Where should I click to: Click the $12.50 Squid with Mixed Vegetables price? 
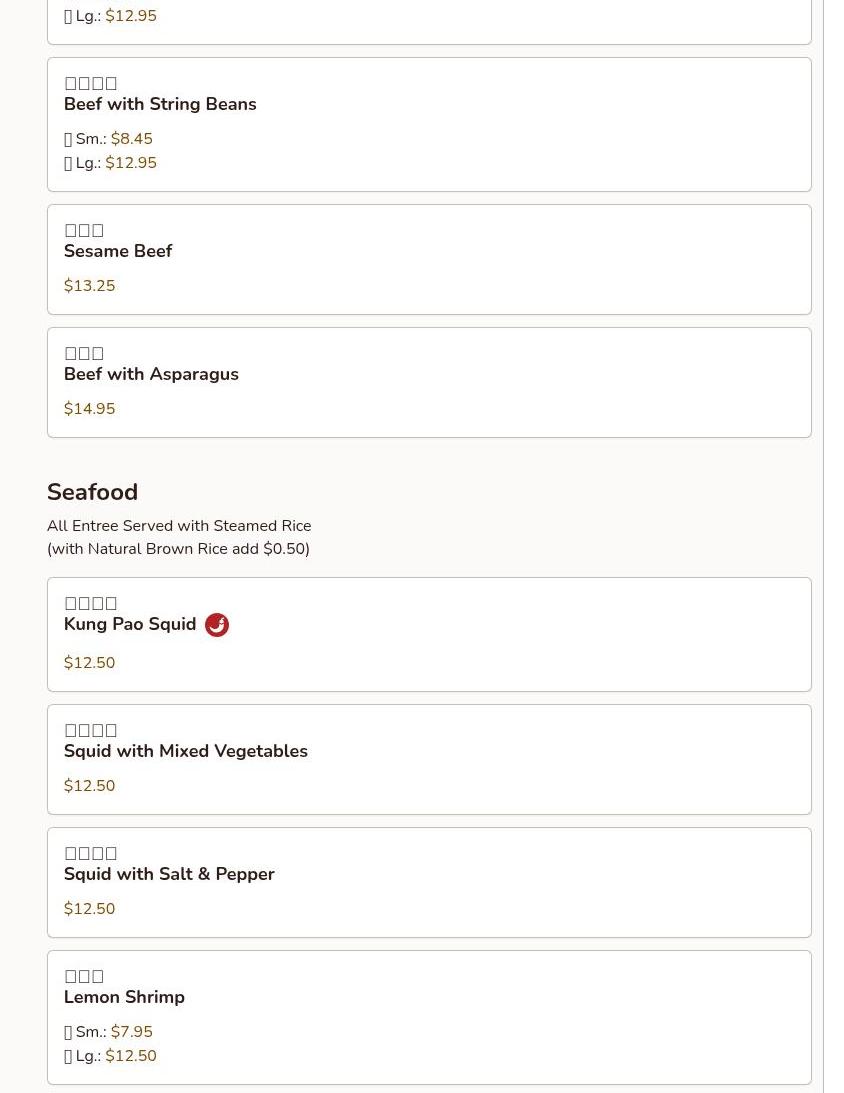pyautogui.click(x=89, y=786)
